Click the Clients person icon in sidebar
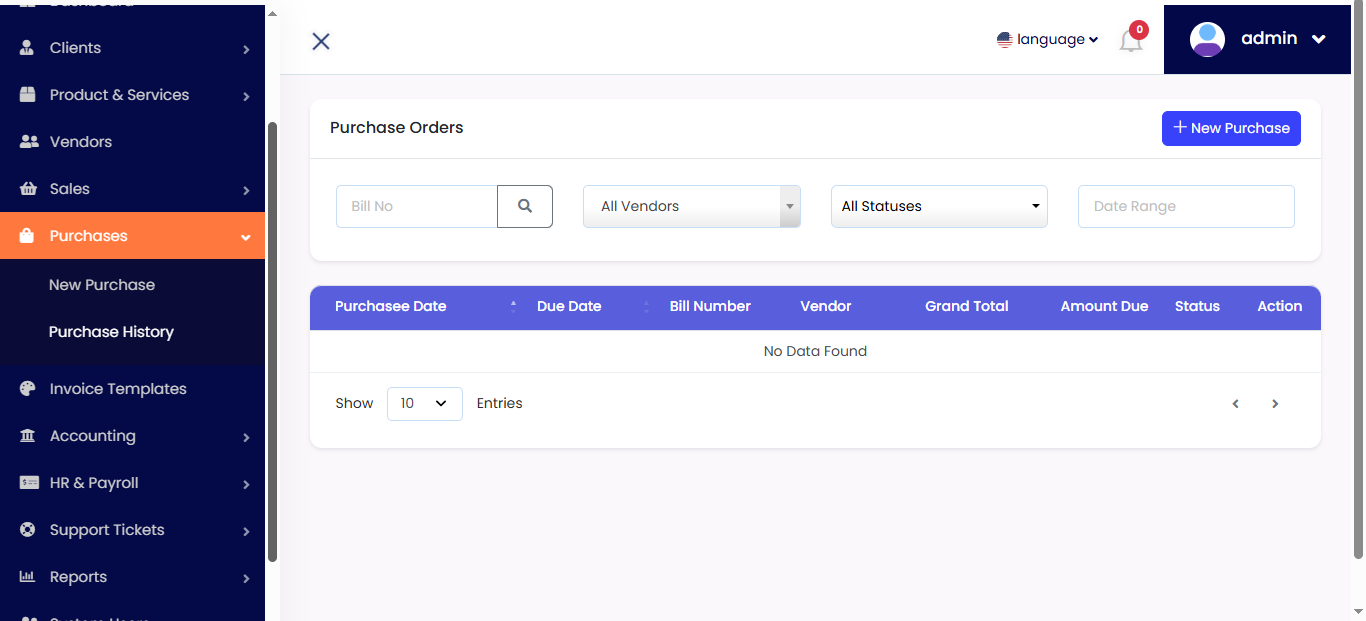 tap(28, 48)
